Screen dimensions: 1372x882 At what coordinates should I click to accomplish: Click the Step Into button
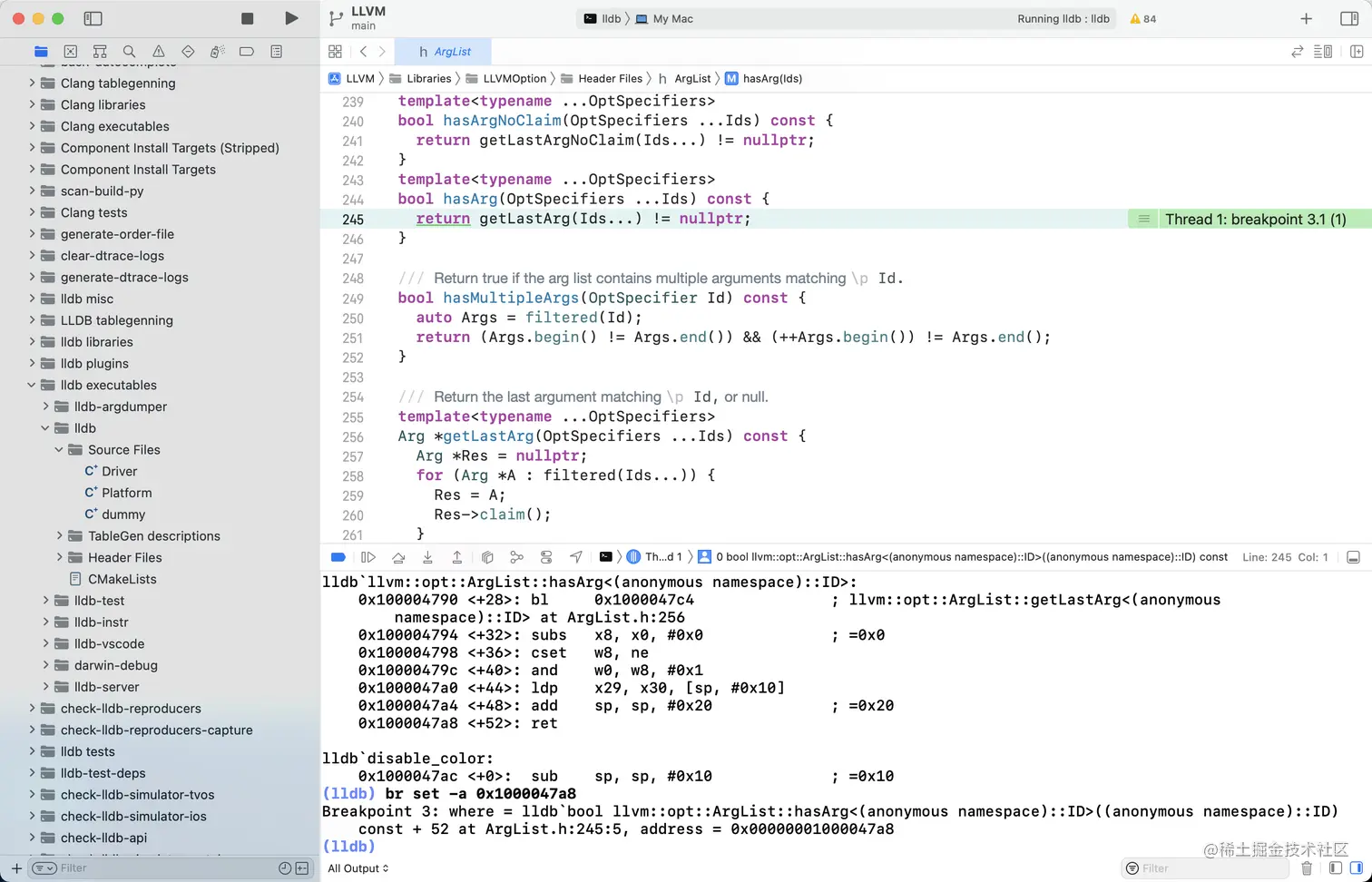(x=427, y=557)
